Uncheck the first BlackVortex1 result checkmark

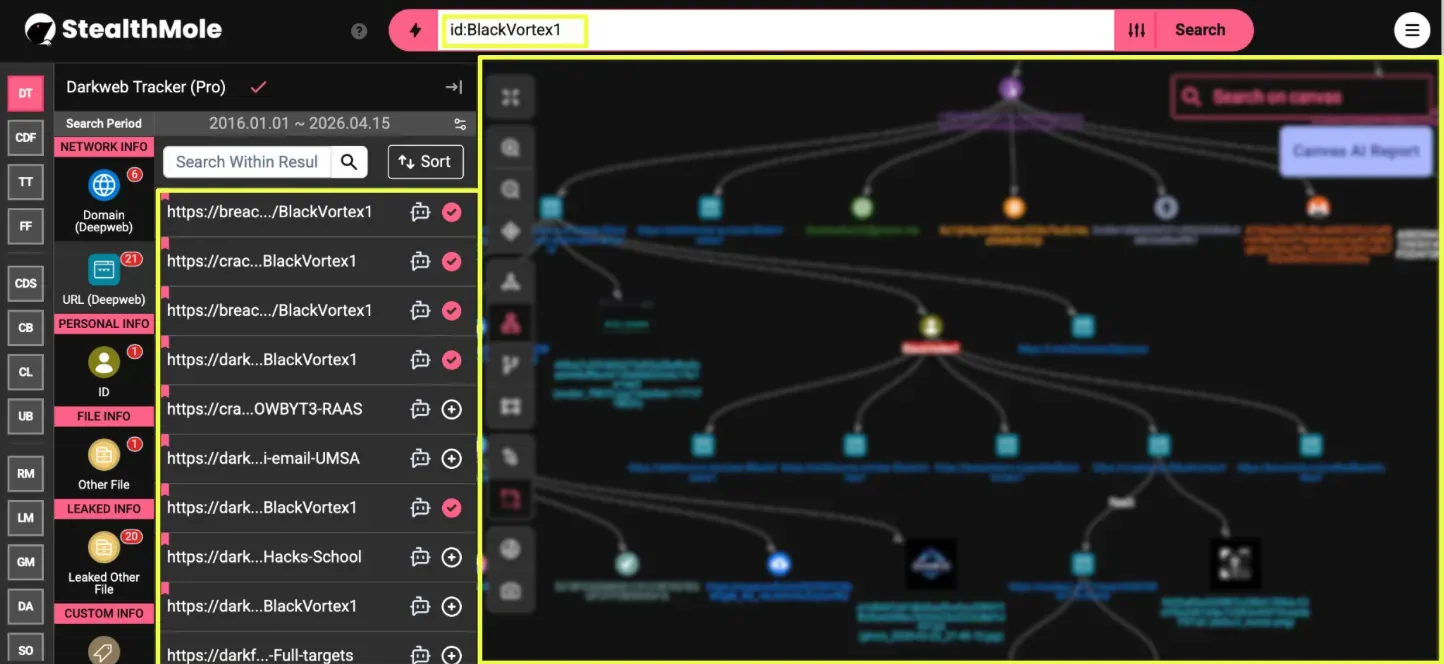(451, 212)
